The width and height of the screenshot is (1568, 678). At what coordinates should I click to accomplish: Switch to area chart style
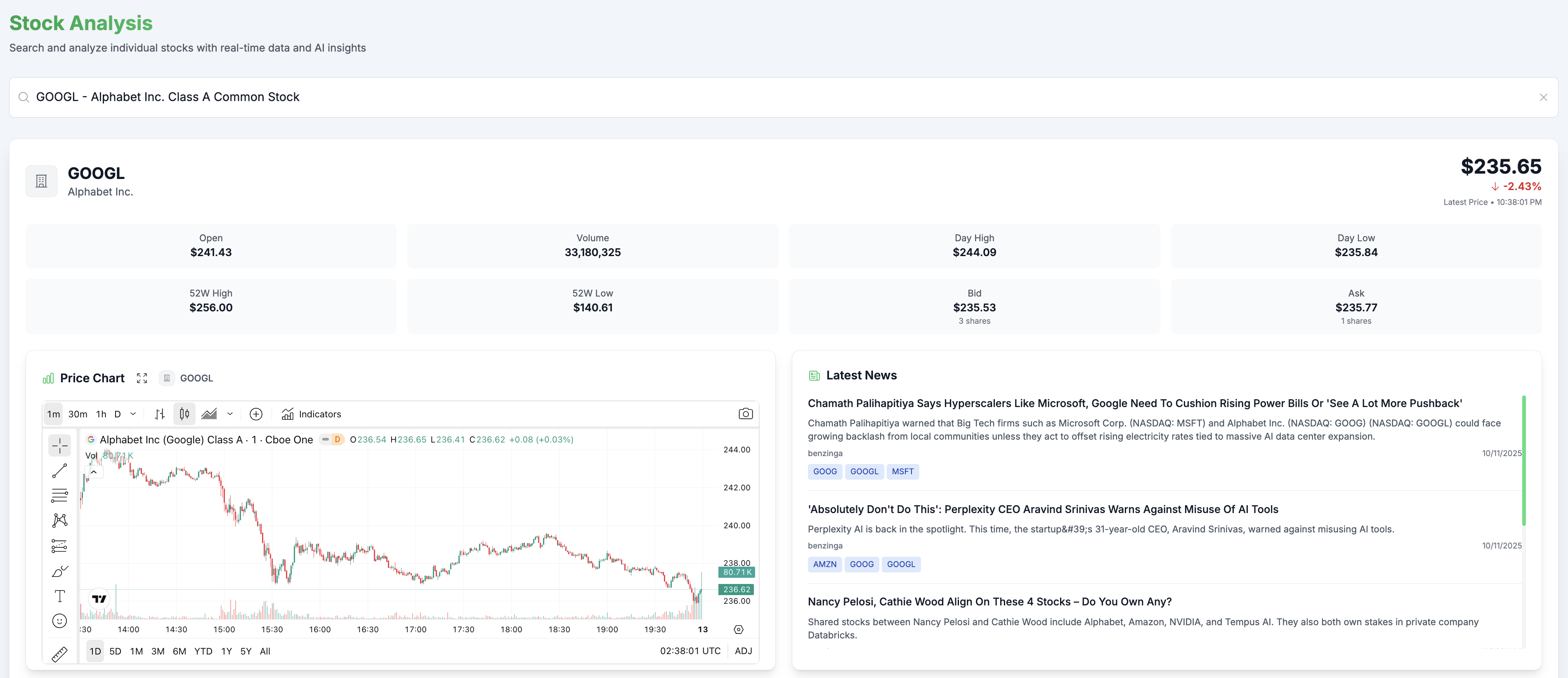click(209, 414)
